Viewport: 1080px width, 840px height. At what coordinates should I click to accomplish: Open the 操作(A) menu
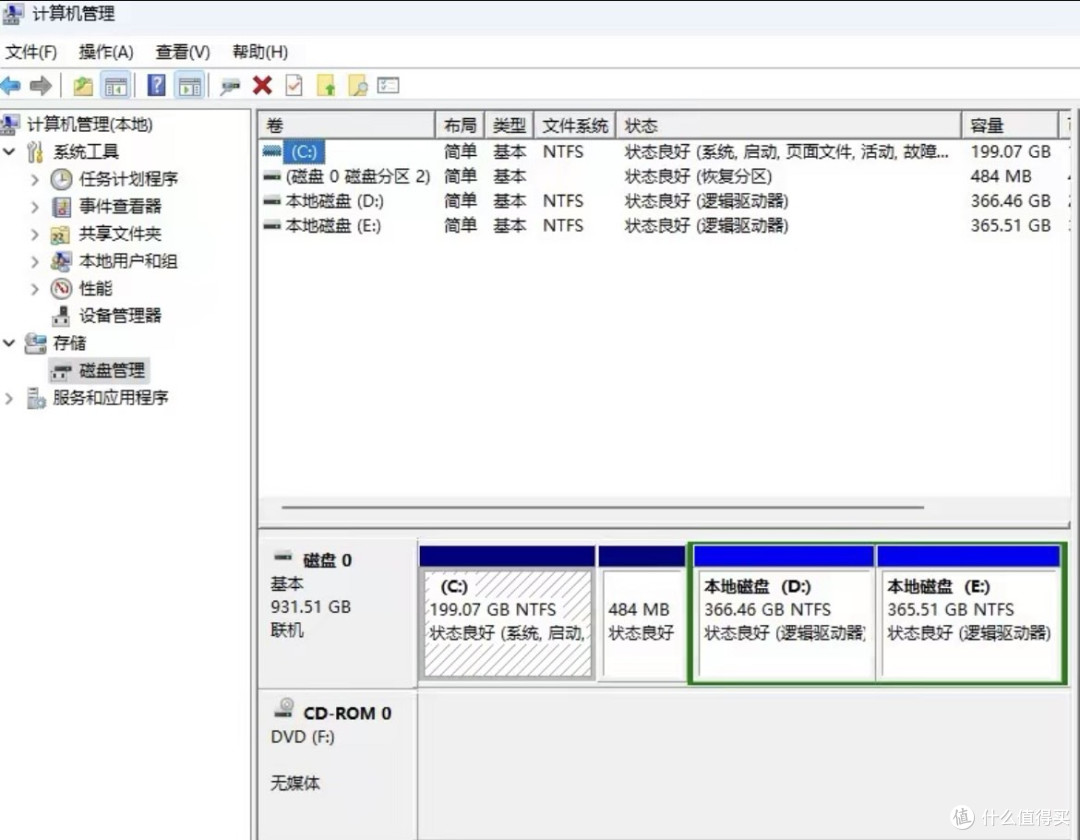[x=106, y=52]
